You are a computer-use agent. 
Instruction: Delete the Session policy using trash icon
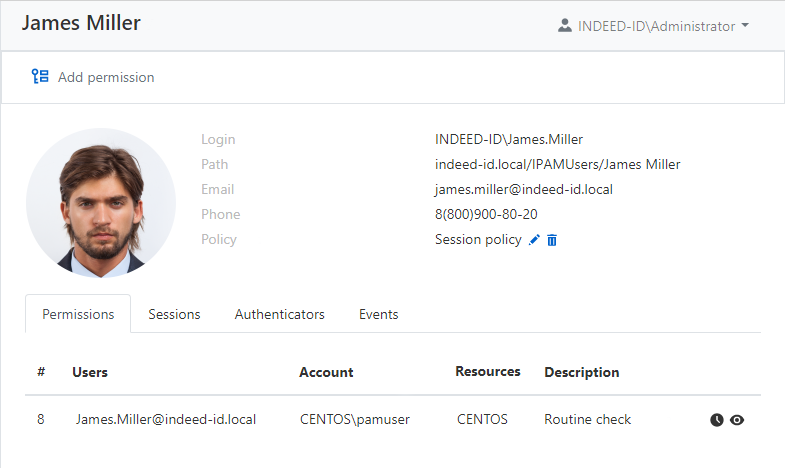click(x=552, y=240)
